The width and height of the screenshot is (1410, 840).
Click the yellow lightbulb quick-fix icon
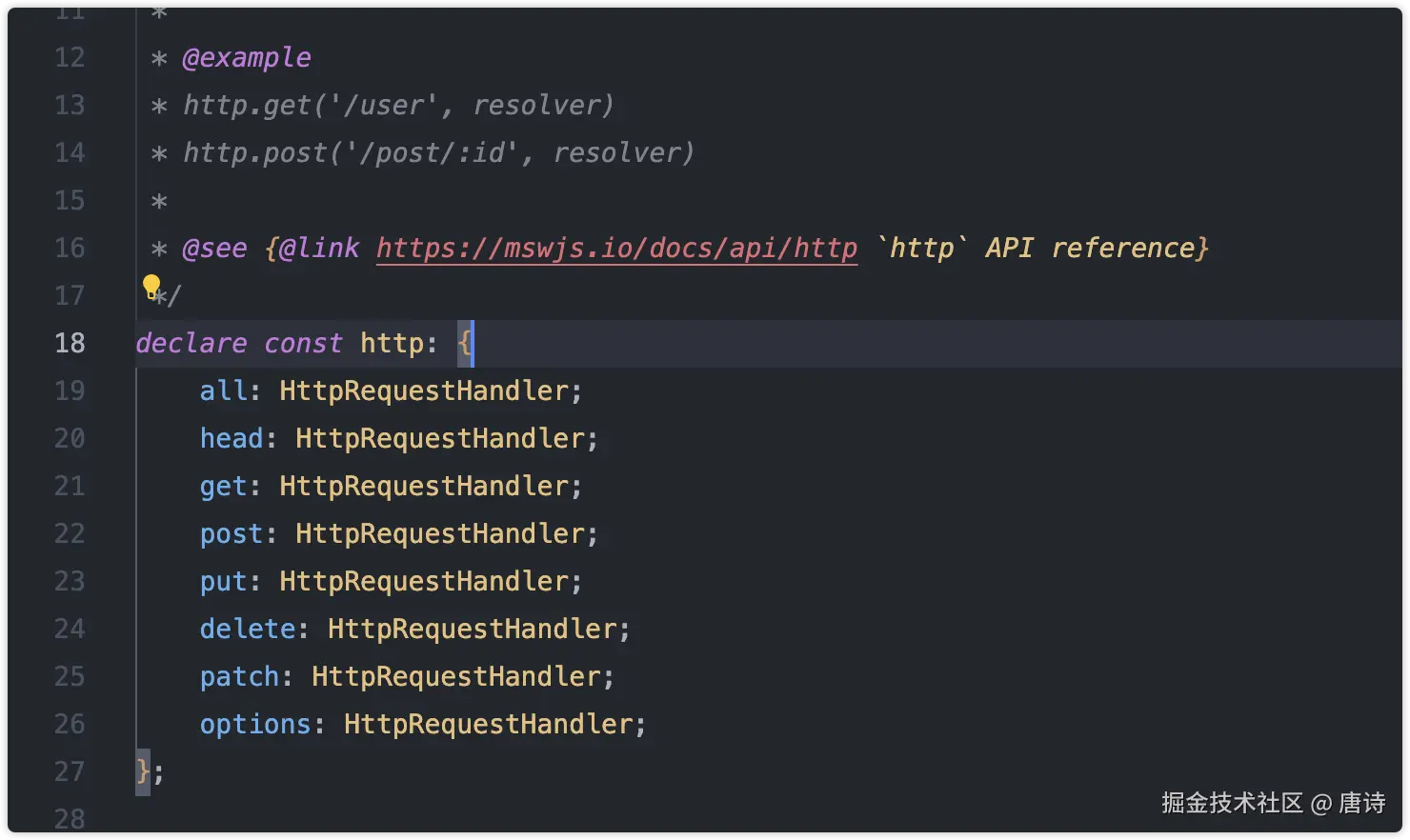pyautogui.click(x=151, y=286)
